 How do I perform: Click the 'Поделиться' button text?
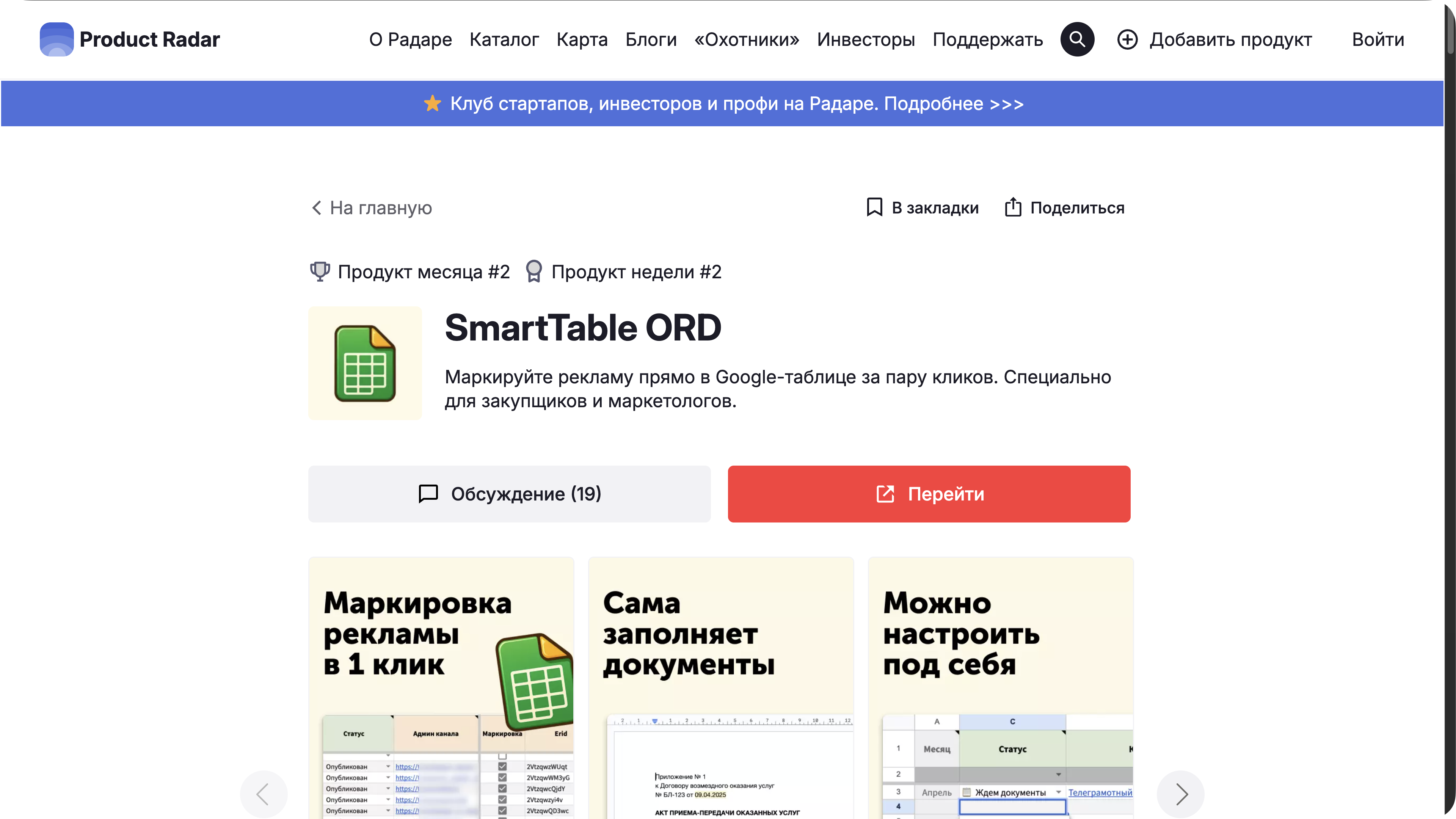pyautogui.click(x=1077, y=208)
